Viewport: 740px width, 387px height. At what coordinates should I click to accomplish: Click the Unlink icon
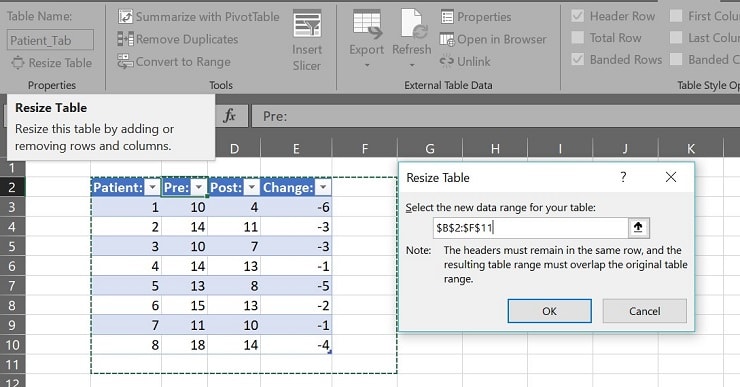pyautogui.click(x=446, y=61)
